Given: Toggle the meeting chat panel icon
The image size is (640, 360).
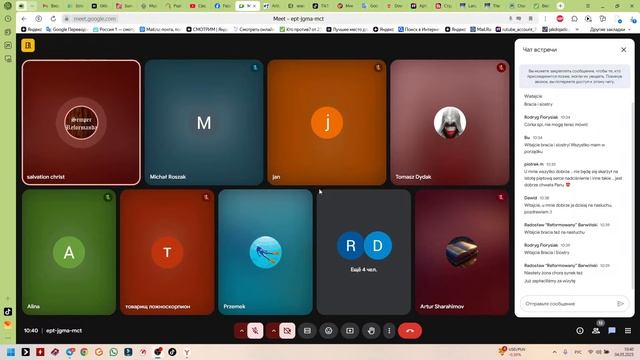Looking at the screenshot, I should (x=612, y=331).
